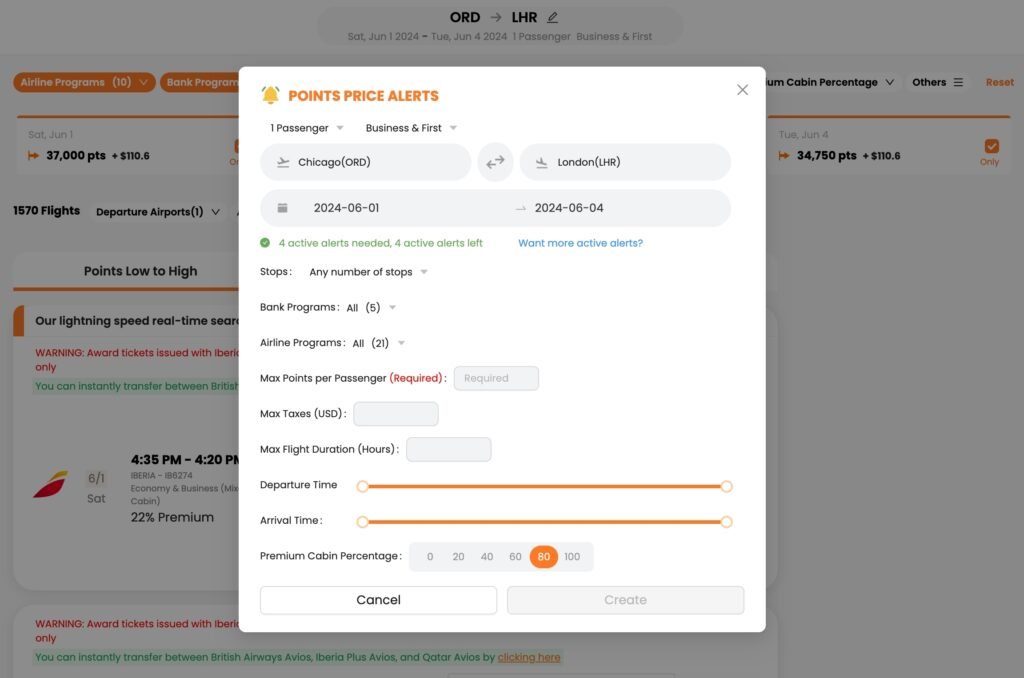This screenshot has width=1024, height=678.
Task: Click the Create button
Action: [x=625, y=600]
